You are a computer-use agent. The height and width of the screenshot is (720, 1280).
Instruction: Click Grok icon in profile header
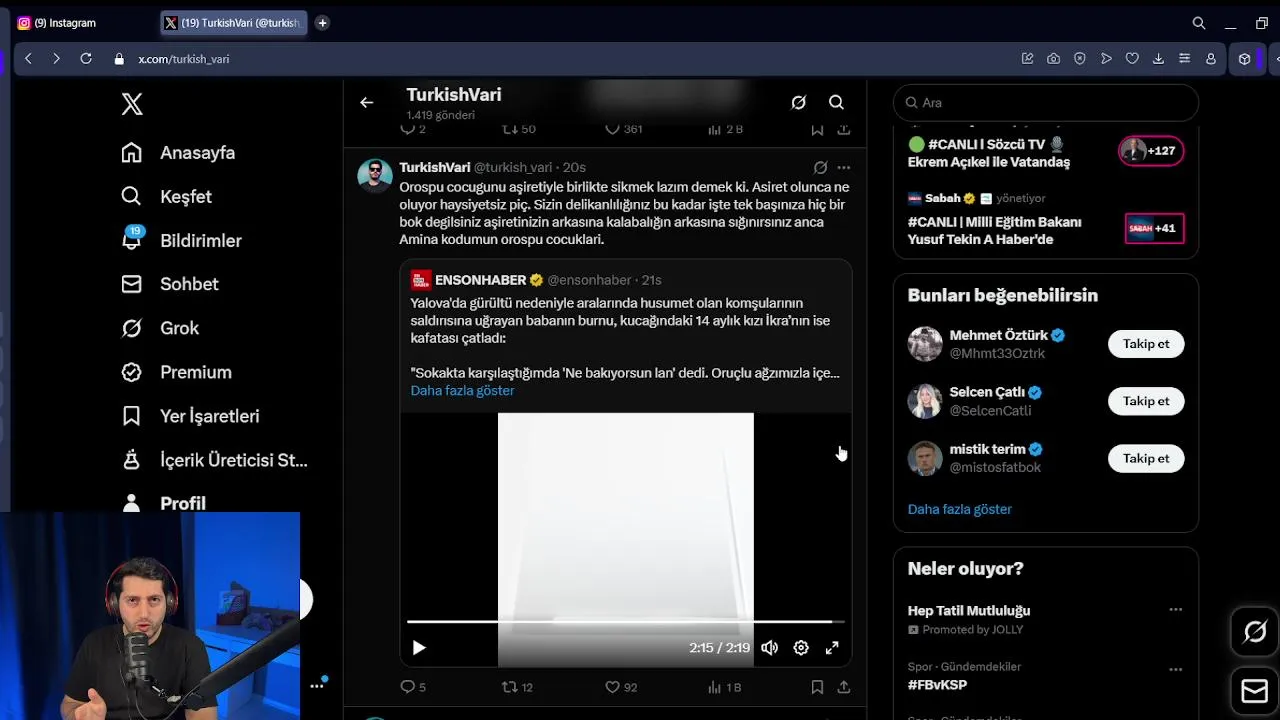click(798, 102)
